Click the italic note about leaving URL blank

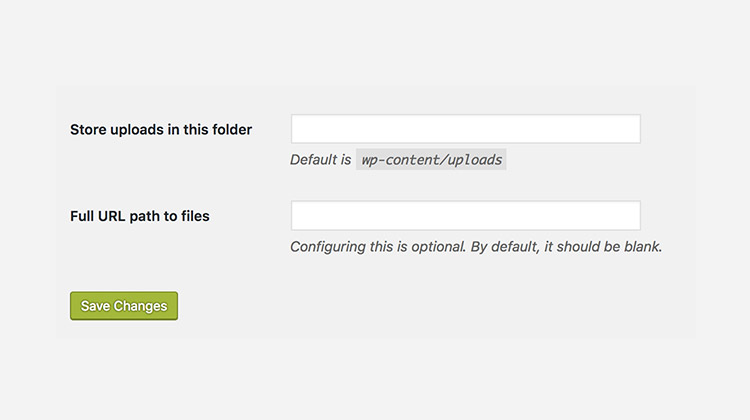pyautogui.click(x=476, y=246)
